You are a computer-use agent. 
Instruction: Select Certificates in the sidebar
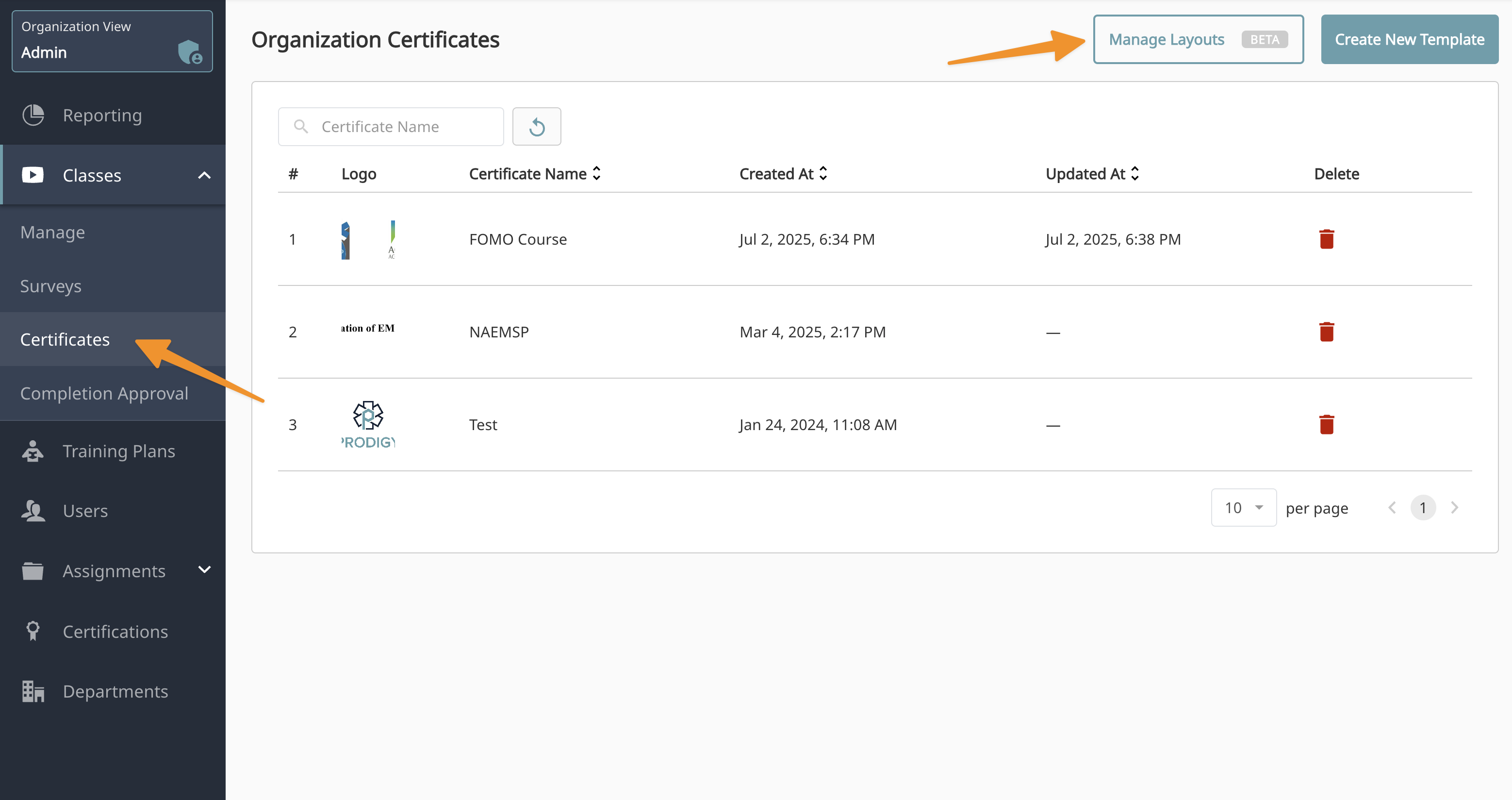[113, 339]
